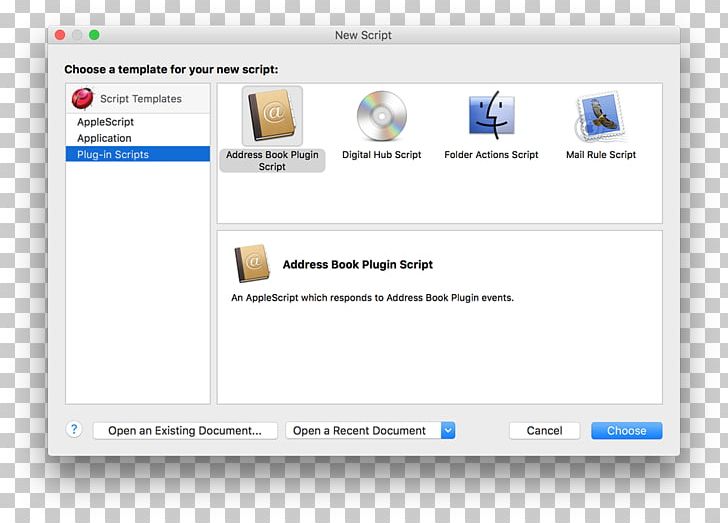Click the address book icon in description pane

click(252, 264)
